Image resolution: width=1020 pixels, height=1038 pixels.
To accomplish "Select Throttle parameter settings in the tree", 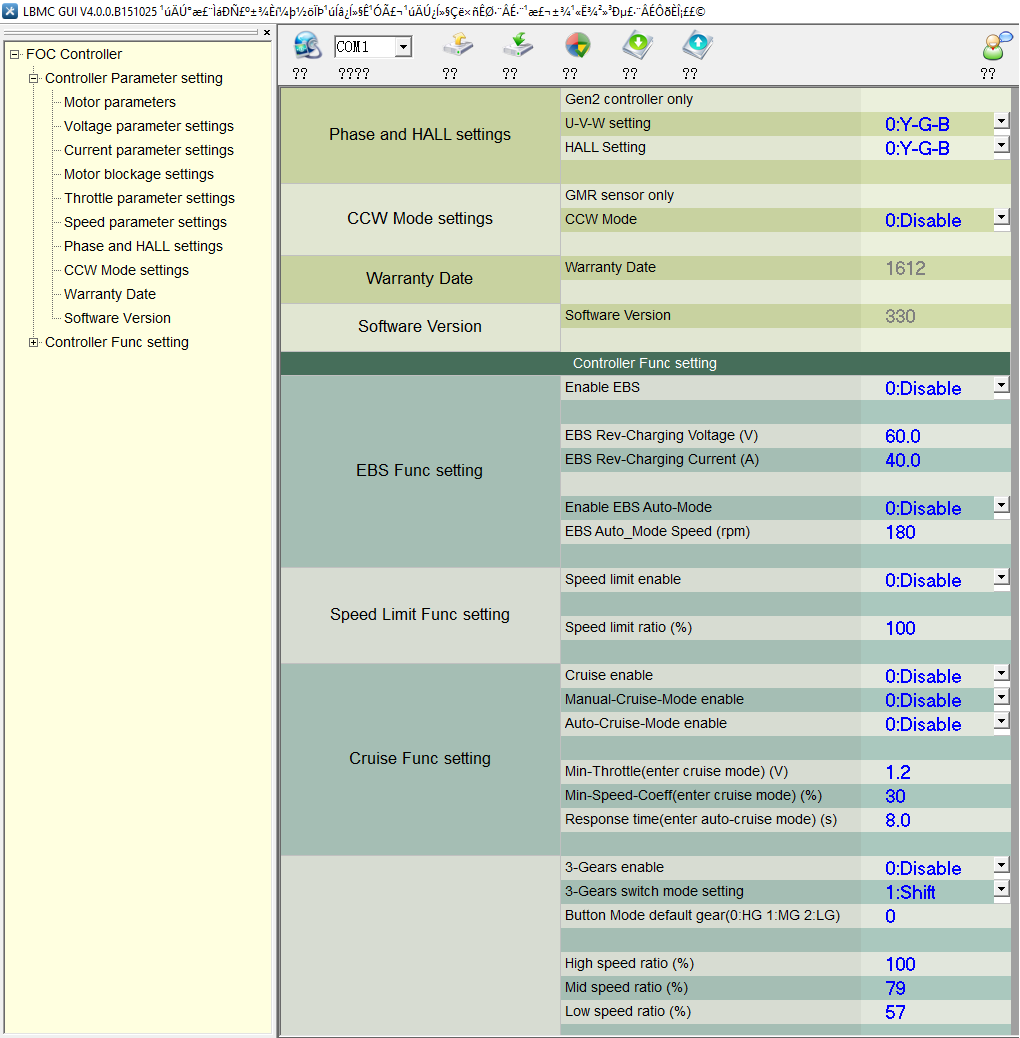I will click(x=149, y=198).
